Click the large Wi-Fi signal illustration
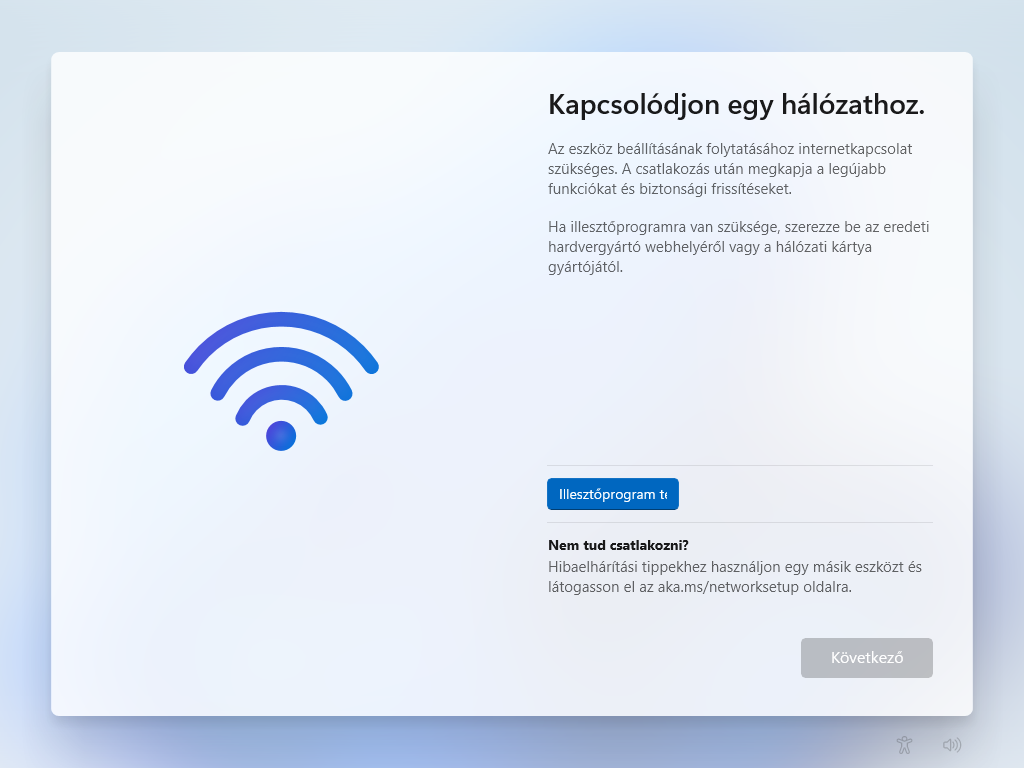The width and height of the screenshot is (1024, 768). point(281,381)
